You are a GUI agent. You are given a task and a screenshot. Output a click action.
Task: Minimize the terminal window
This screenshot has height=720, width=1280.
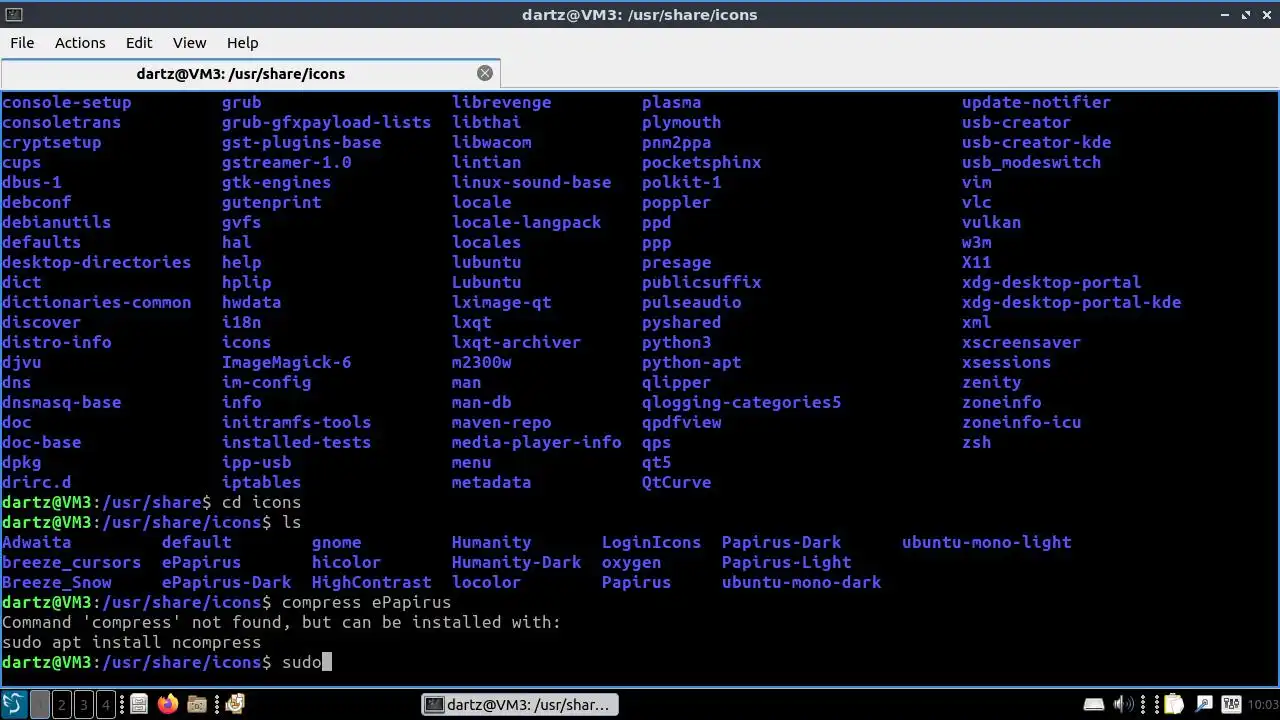pos(1226,14)
